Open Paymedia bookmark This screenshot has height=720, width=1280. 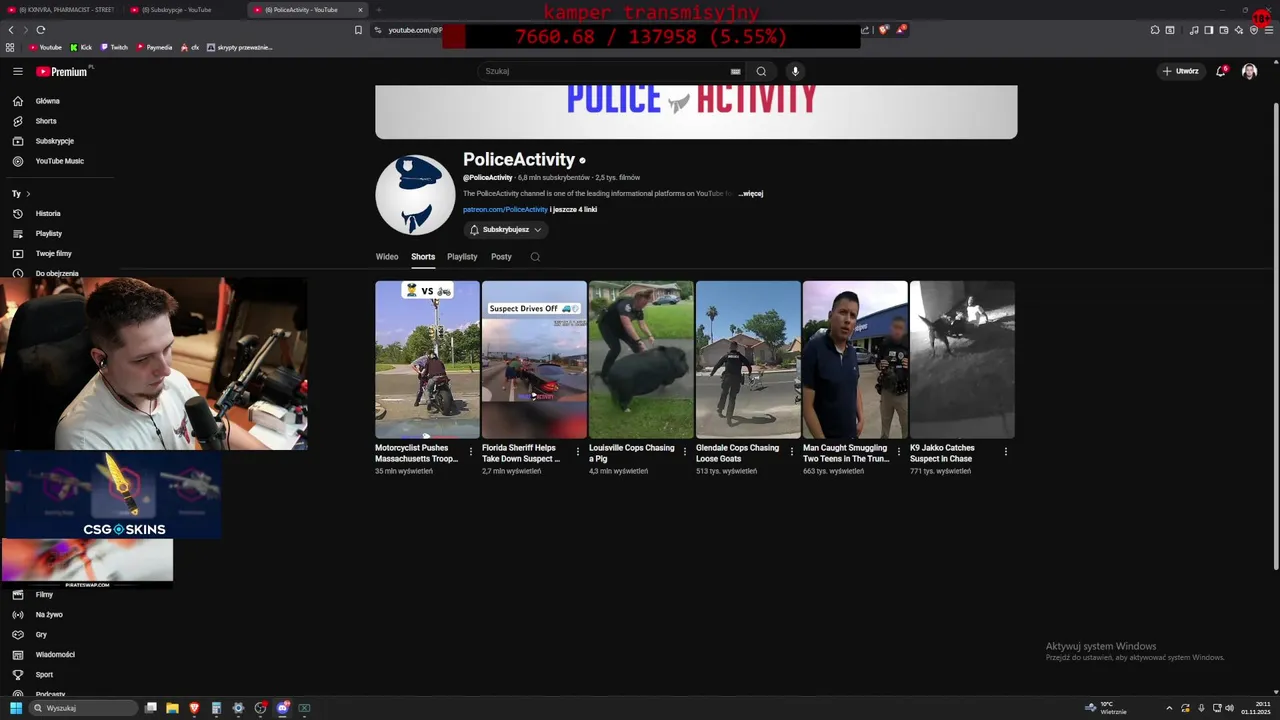click(x=154, y=47)
